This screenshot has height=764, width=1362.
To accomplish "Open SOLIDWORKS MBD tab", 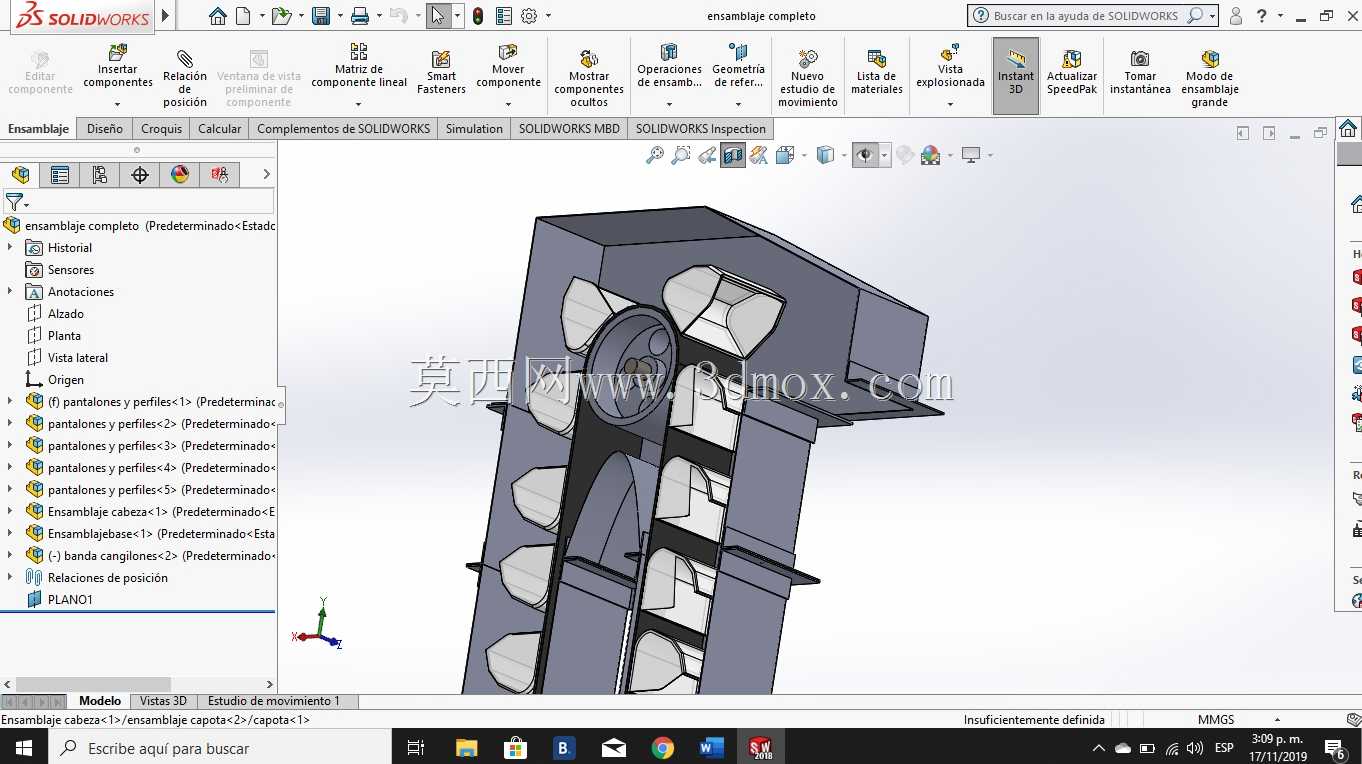I will 569,129.
